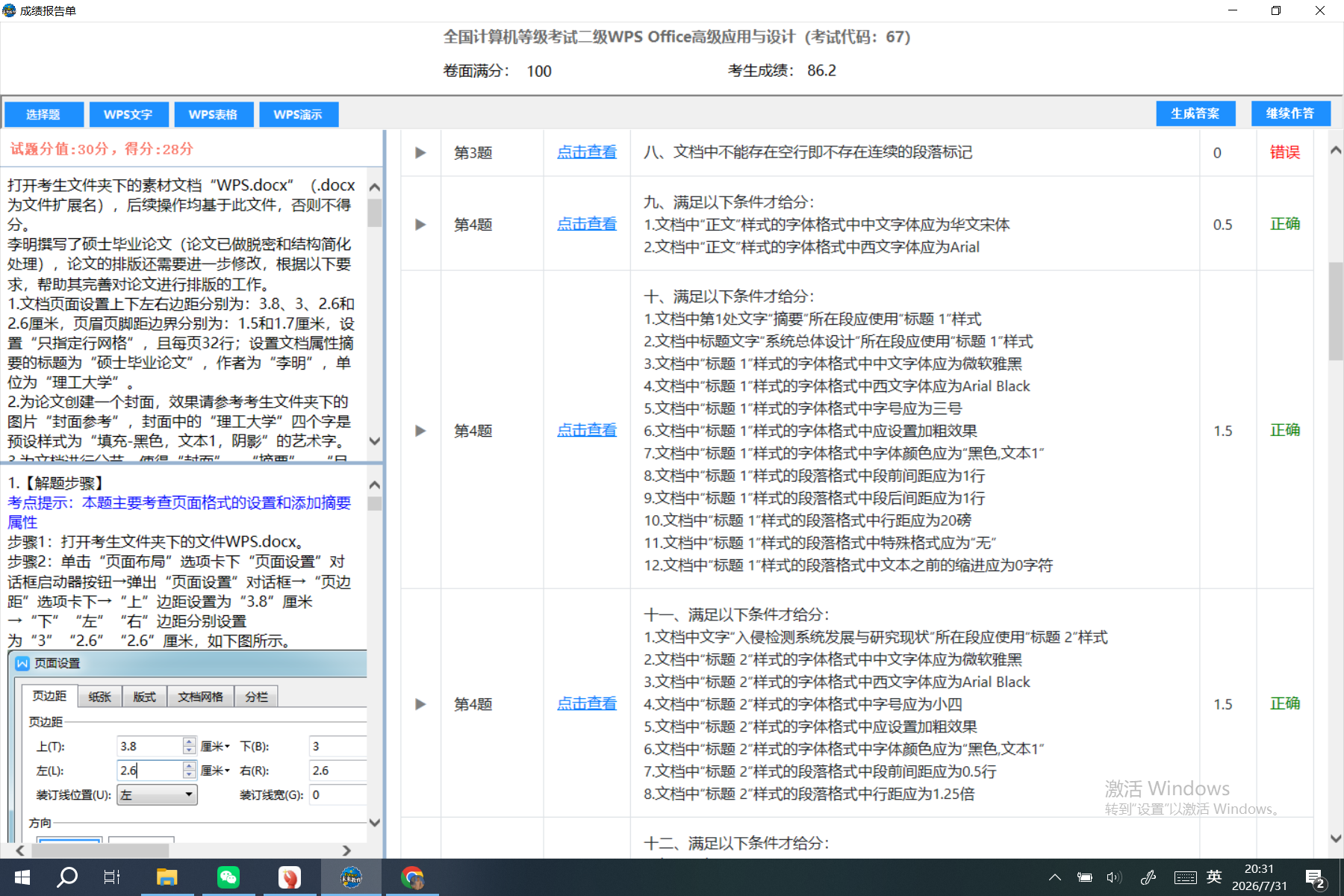Click the 第3题 cell
This screenshot has height=896, width=1344.
tap(473, 152)
